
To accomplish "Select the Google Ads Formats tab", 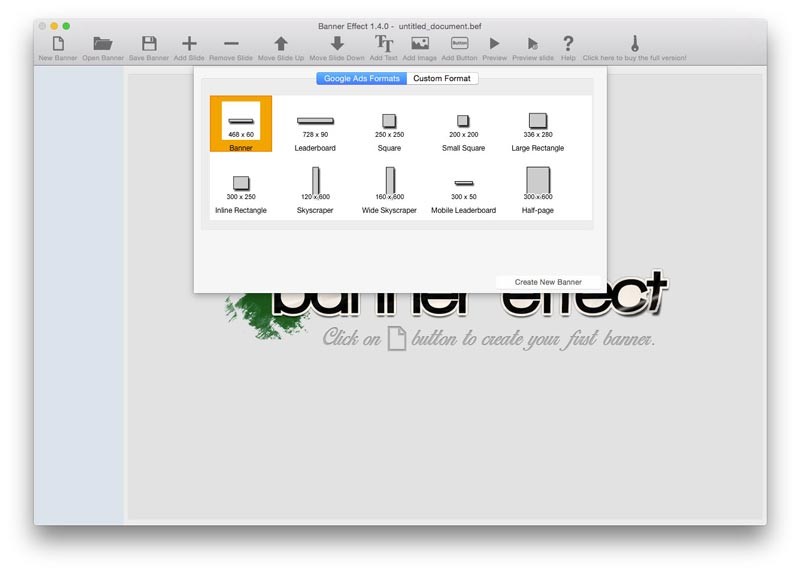I will pos(362,78).
